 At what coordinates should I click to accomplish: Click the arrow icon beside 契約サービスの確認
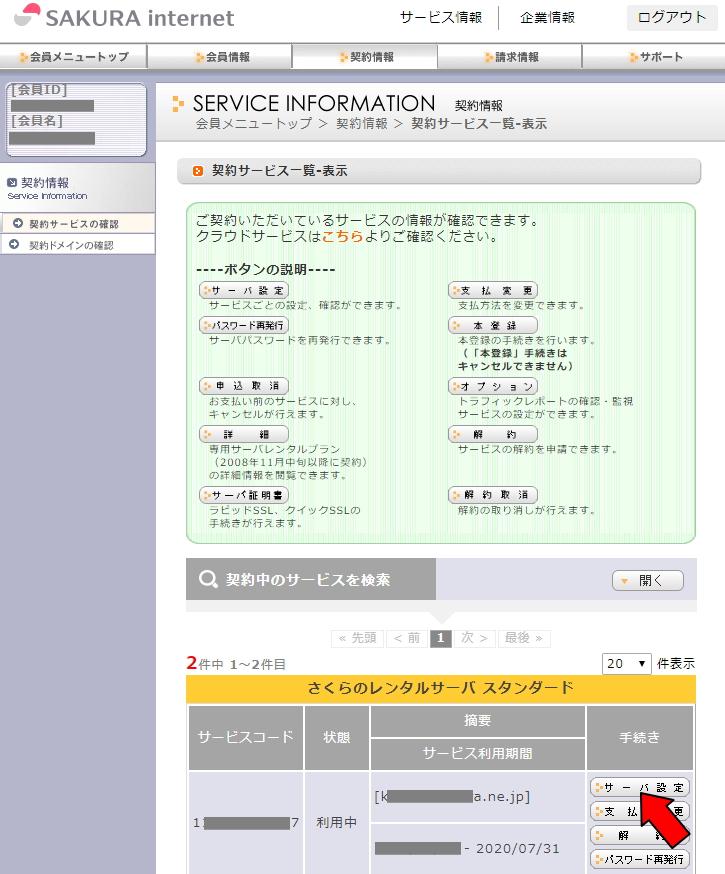coord(18,223)
